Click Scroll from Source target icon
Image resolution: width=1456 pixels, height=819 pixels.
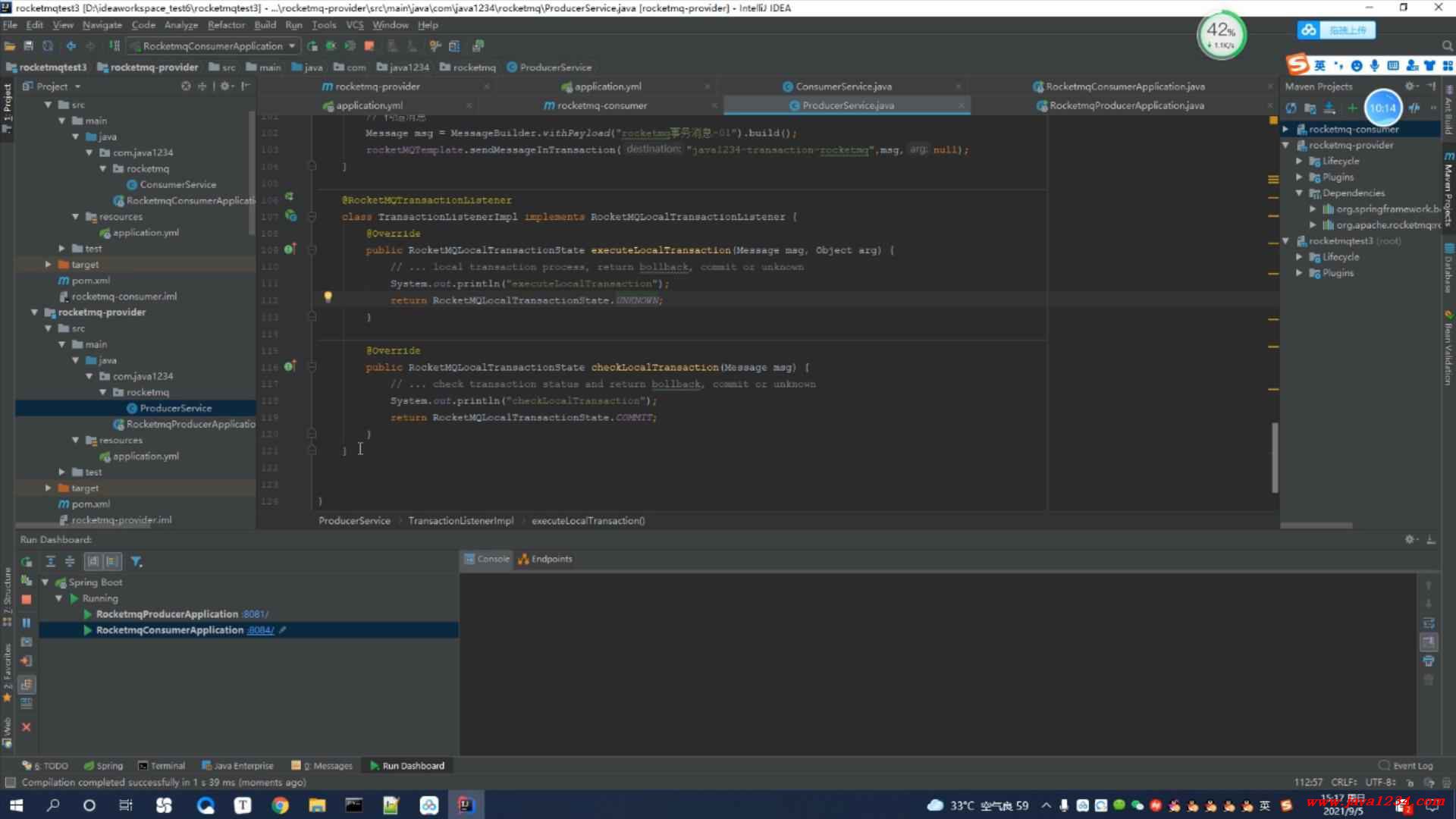(186, 86)
